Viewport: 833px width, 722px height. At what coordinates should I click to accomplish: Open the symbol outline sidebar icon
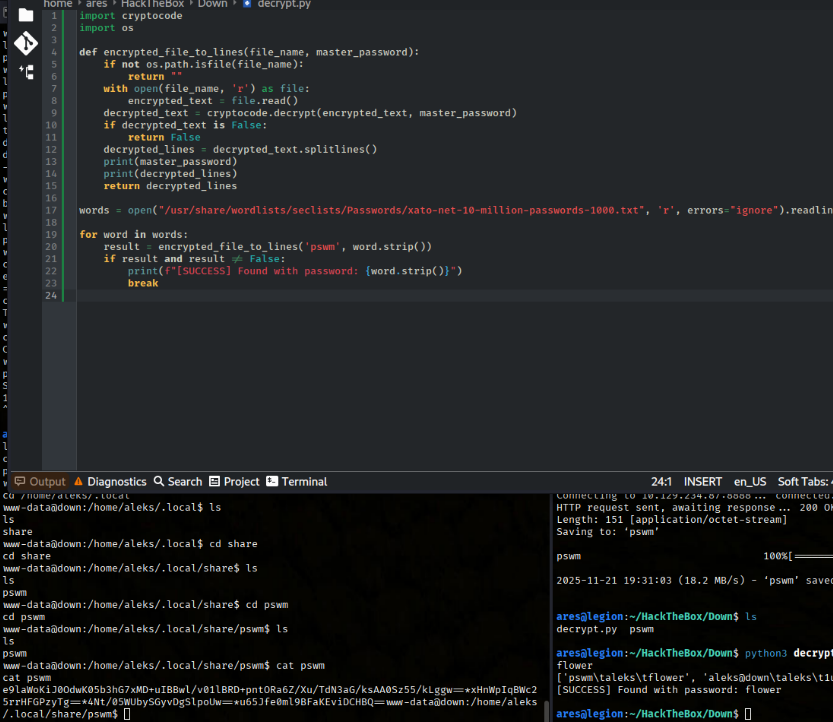coord(27,72)
